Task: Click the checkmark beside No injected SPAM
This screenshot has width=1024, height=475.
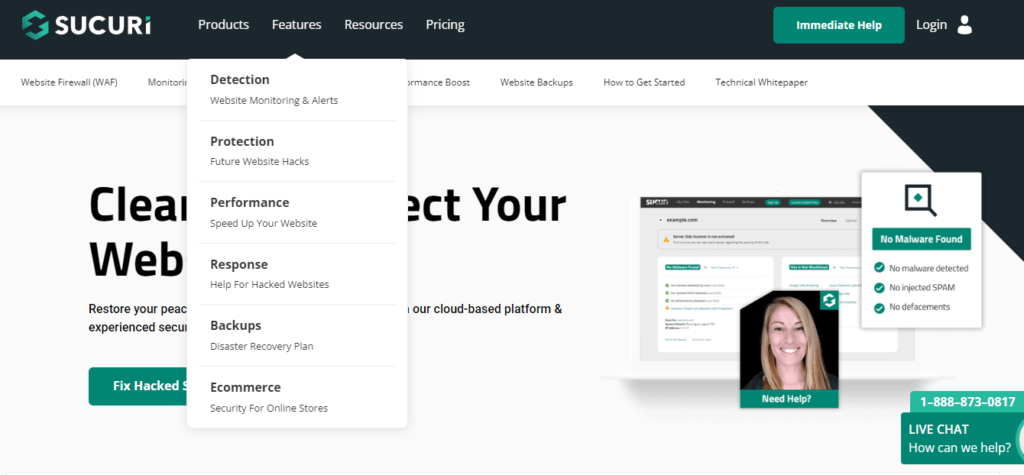Action: [x=879, y=287]
